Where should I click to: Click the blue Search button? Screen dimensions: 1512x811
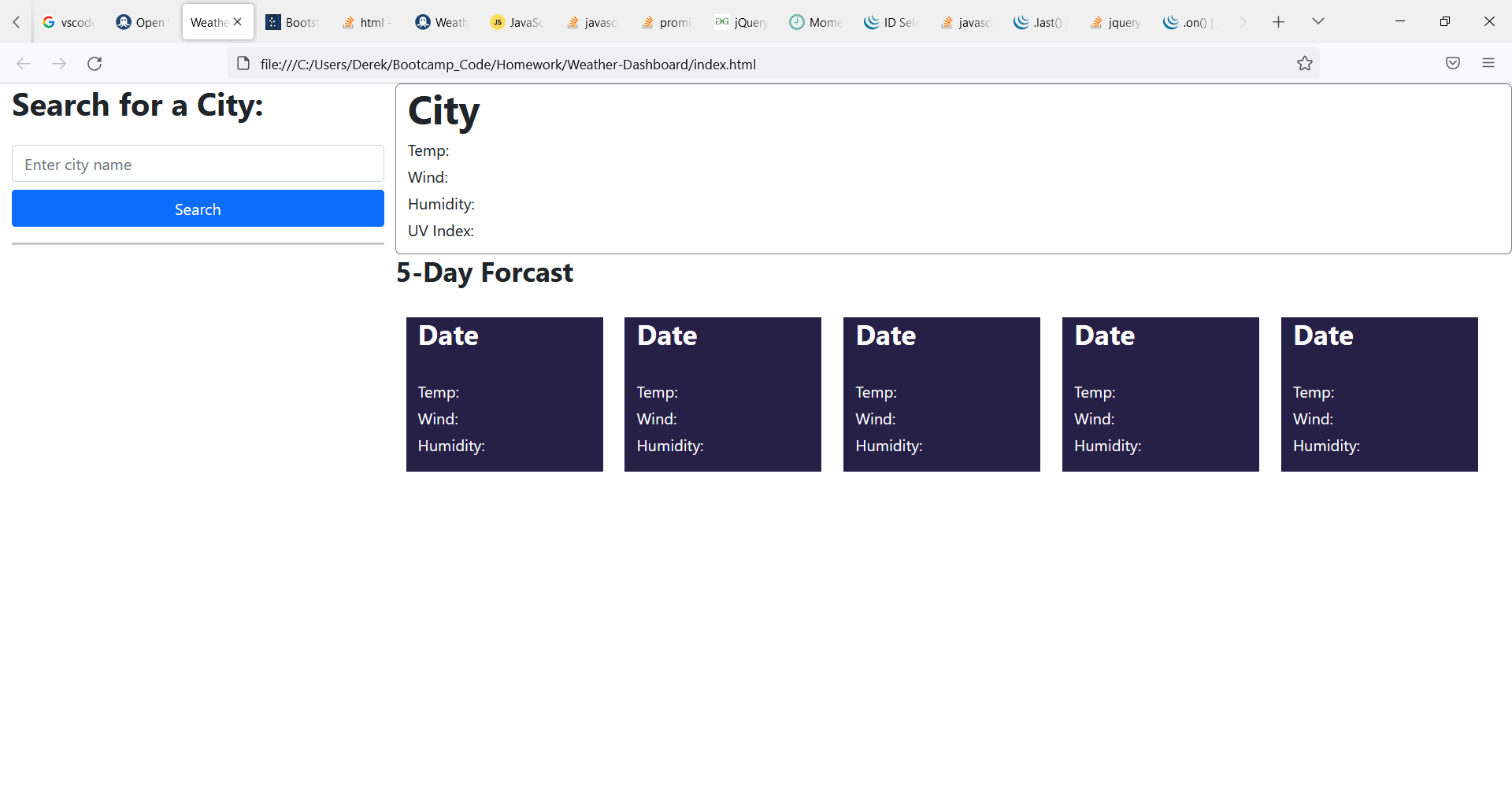198,209
